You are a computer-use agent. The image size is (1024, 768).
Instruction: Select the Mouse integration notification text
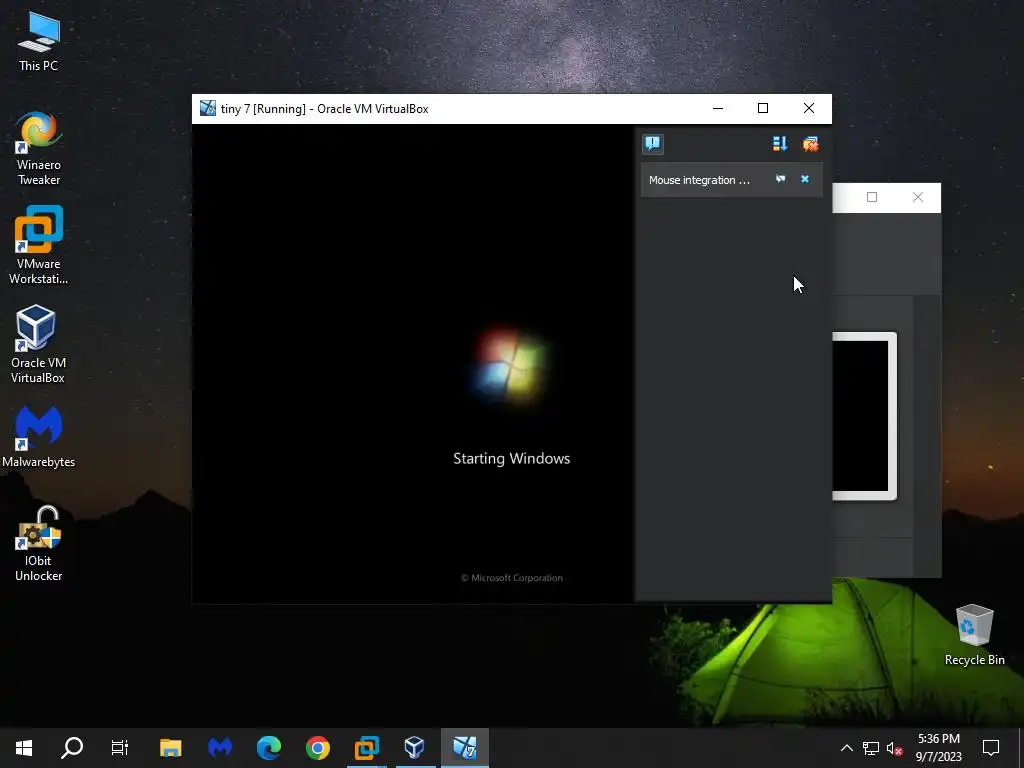pos(699,180)
